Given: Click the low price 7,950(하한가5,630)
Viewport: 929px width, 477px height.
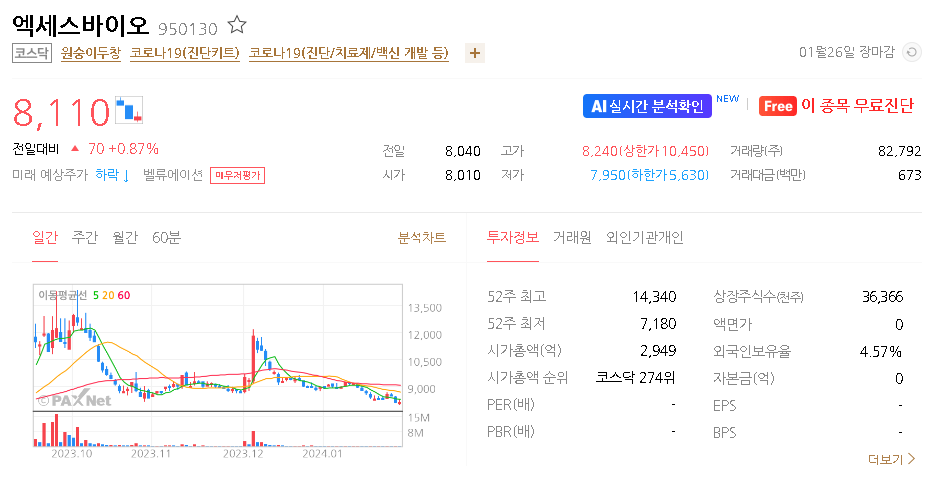Looking at the screenshot, I should [x=649, y=175].
